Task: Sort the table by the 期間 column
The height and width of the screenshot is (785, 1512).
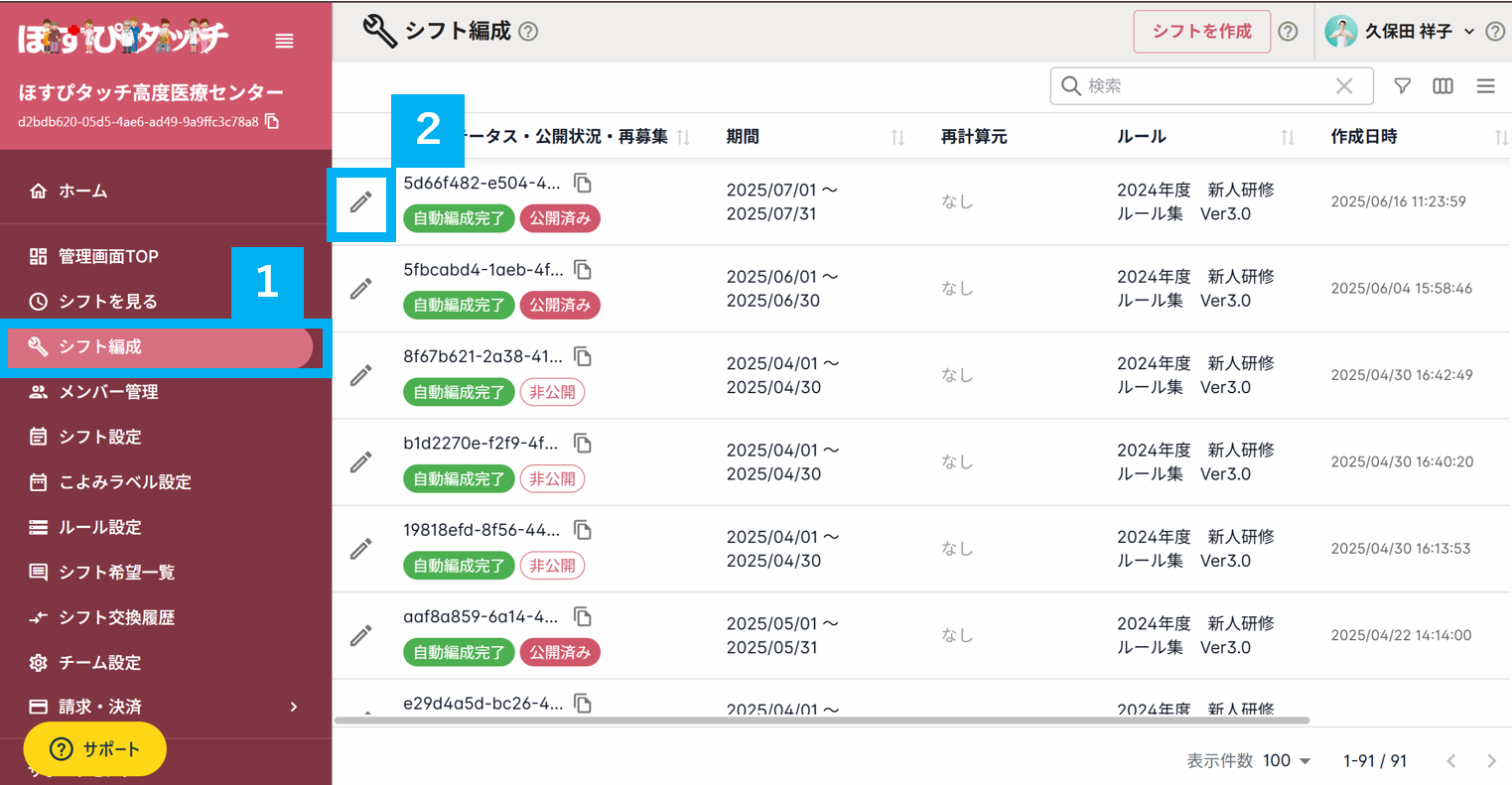Action: click(897, 137)
